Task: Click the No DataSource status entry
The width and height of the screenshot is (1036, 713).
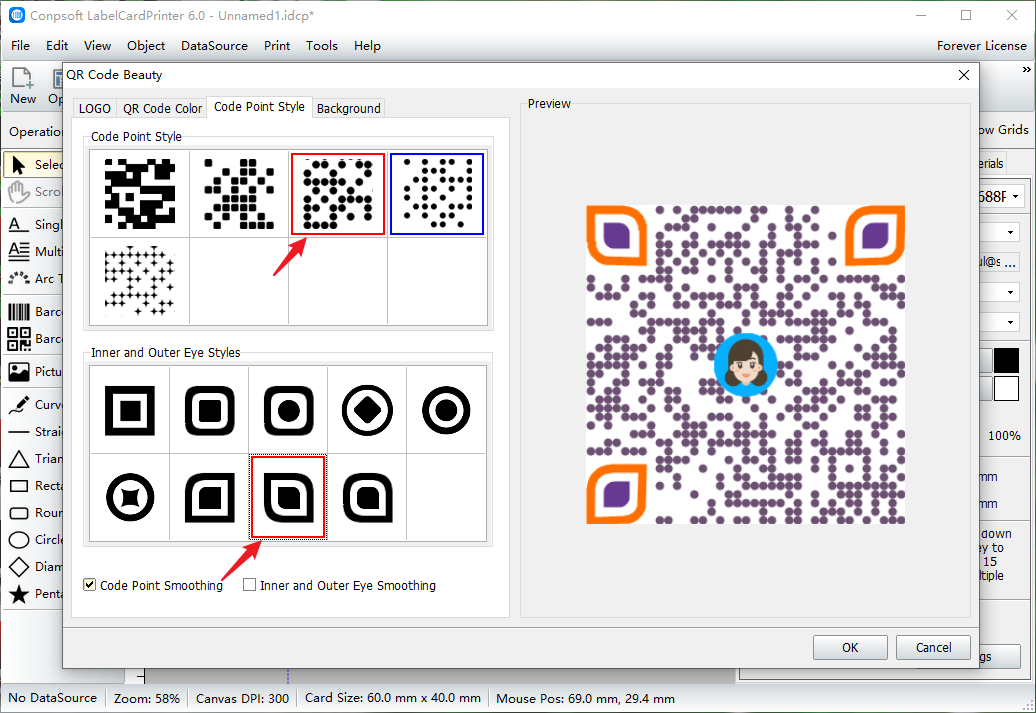Action: 53,698
